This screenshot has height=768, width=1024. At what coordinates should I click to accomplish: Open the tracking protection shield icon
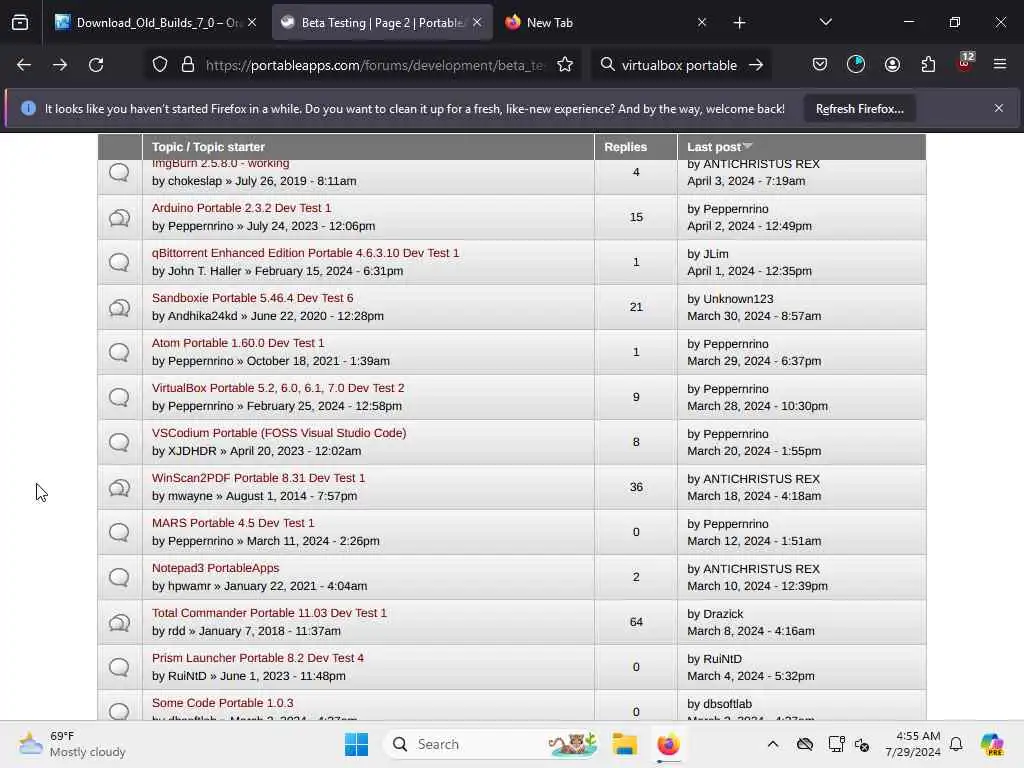tap(160, 65)
